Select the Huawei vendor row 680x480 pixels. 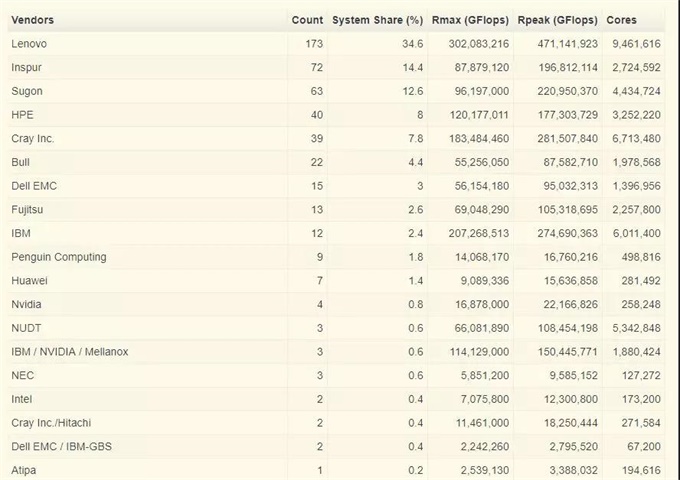pyautogui.click(x=29, y=281)
